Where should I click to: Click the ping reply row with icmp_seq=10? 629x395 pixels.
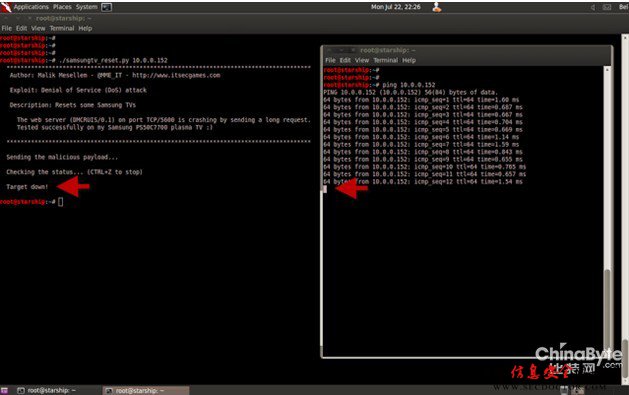tap(424, 167)
